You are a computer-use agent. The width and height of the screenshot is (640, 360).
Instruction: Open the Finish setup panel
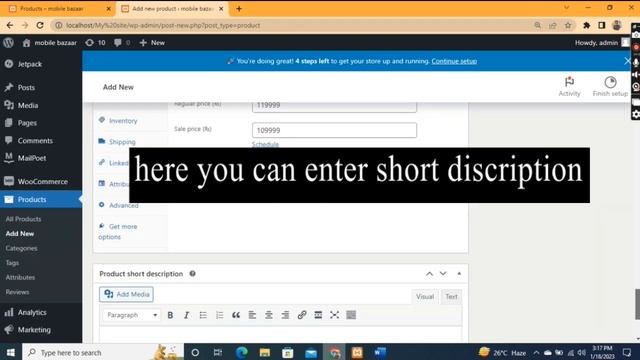610,87
